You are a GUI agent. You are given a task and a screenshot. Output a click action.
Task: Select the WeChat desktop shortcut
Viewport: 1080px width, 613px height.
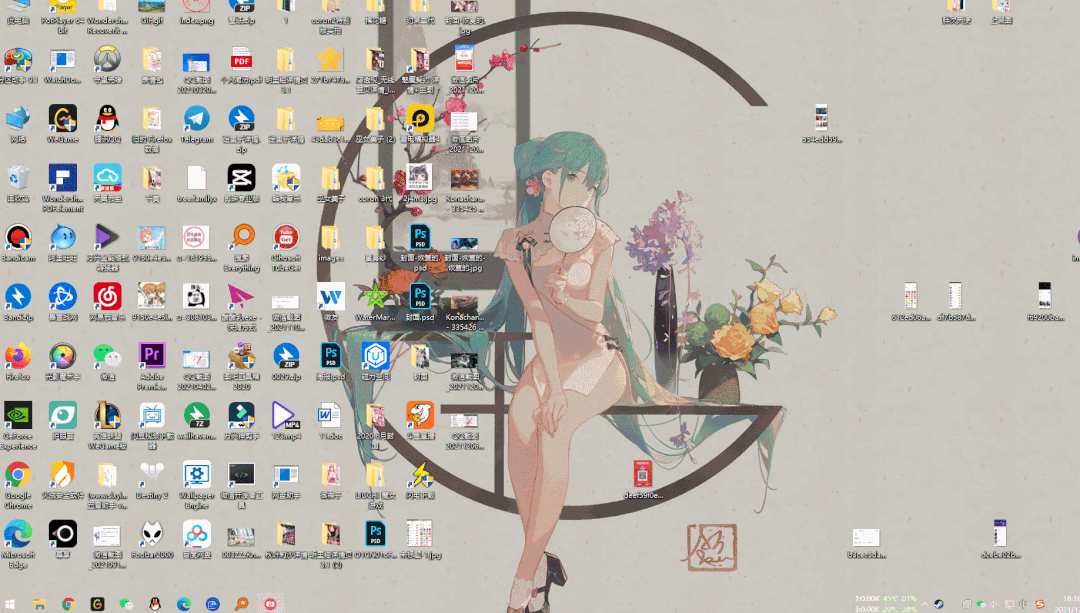(107, 361)
